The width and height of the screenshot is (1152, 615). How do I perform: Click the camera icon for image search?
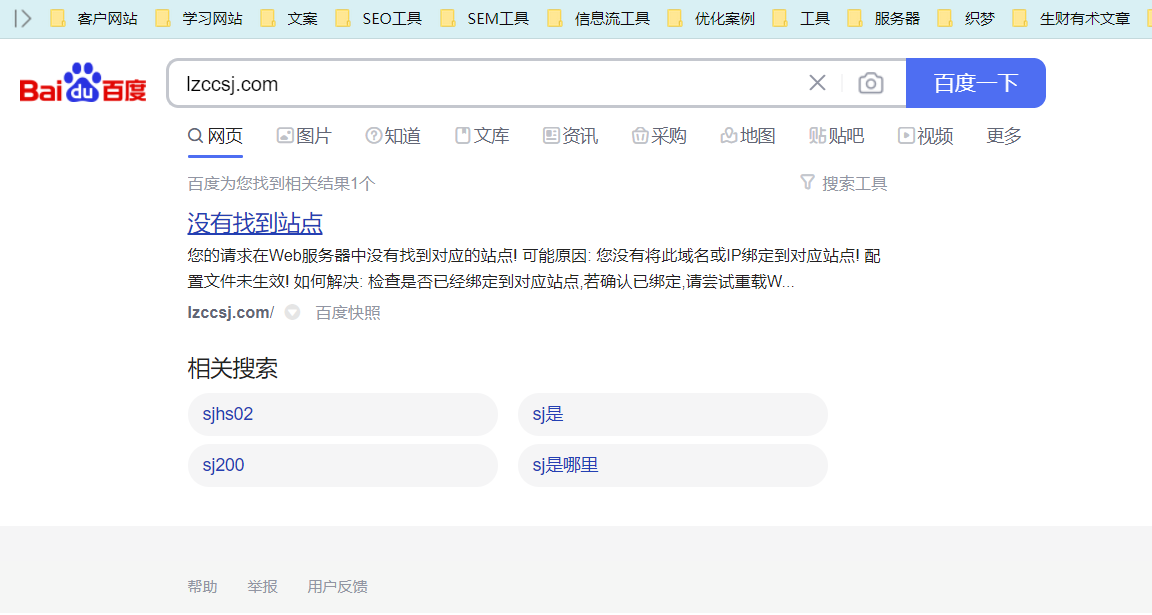coord(870,83)
